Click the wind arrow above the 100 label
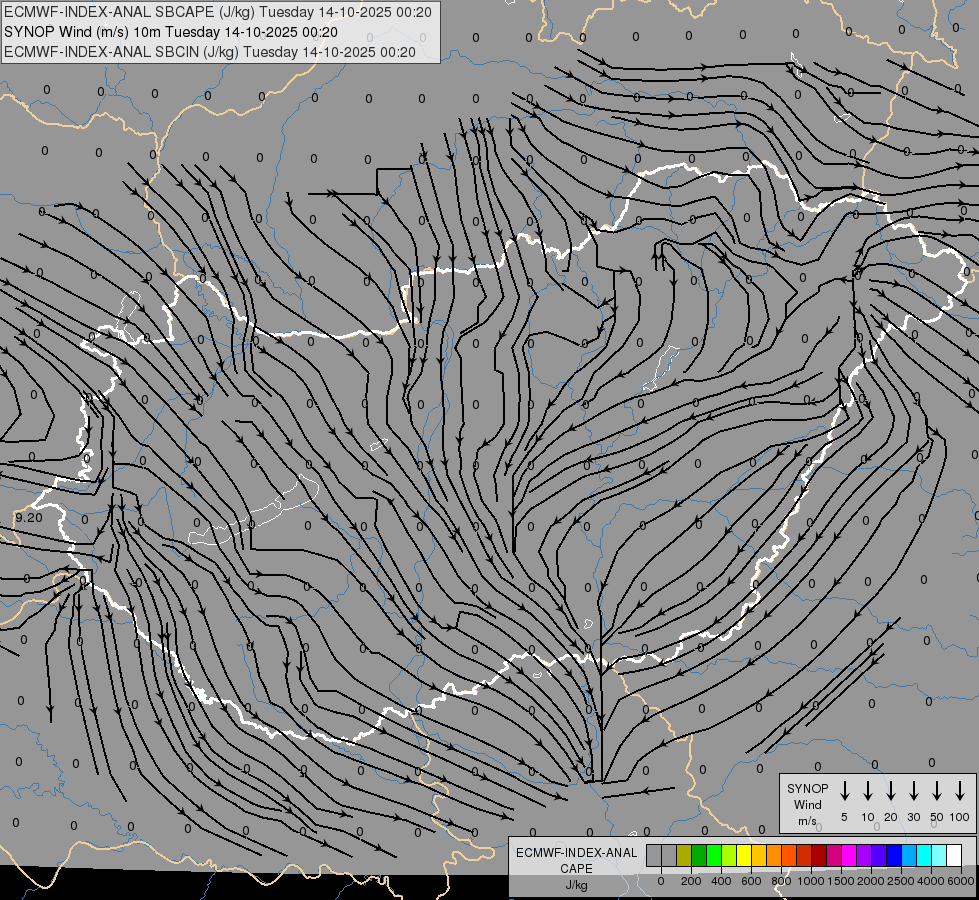Image resolution: width=979 pixels, height=900 pixels. [960, 790]
